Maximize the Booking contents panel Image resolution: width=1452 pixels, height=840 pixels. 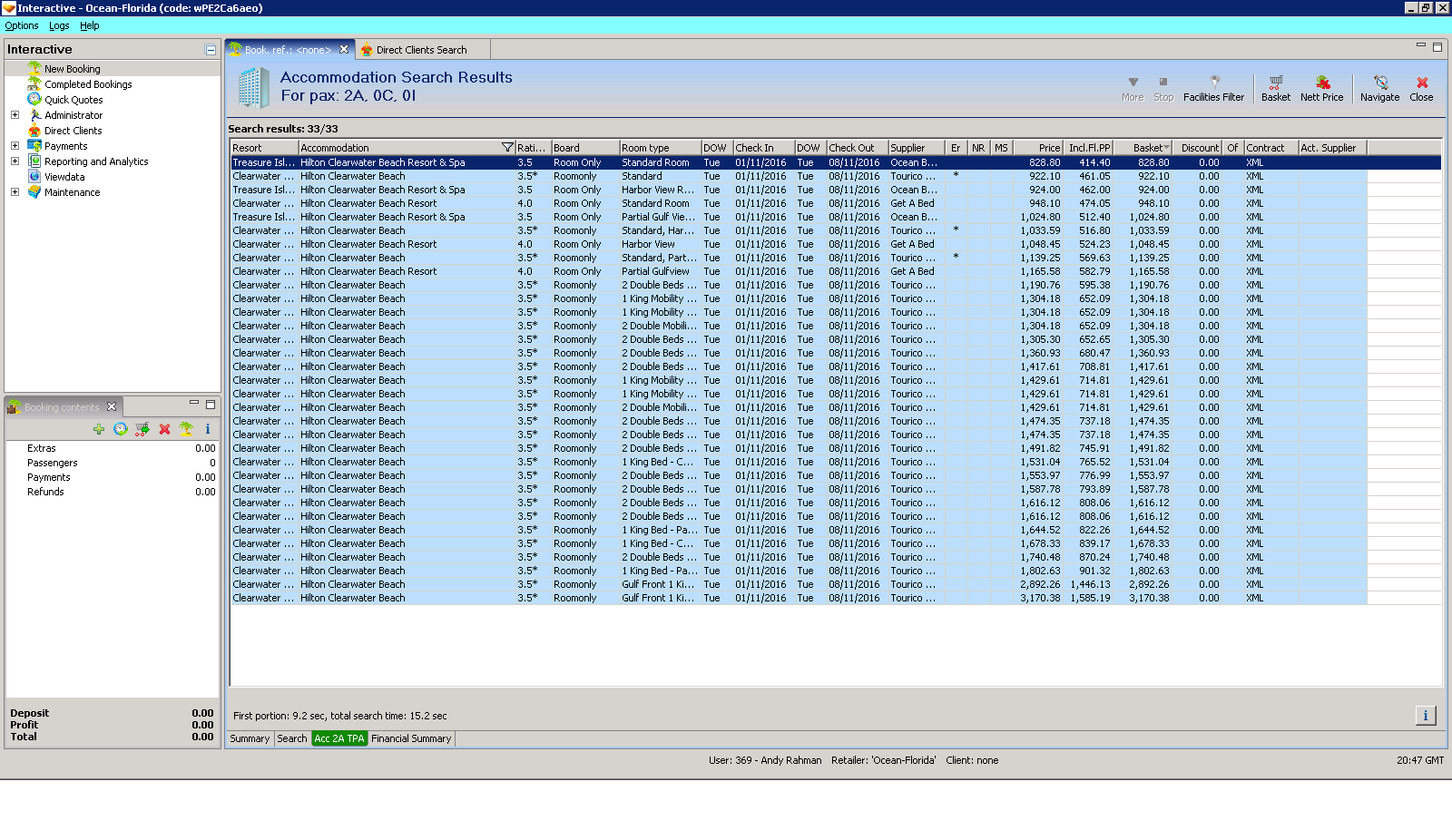[211, 404]
